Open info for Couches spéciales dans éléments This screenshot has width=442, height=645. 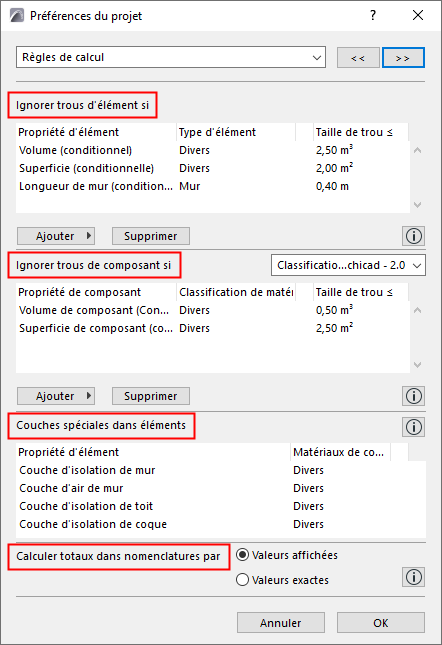coord(413,427)
